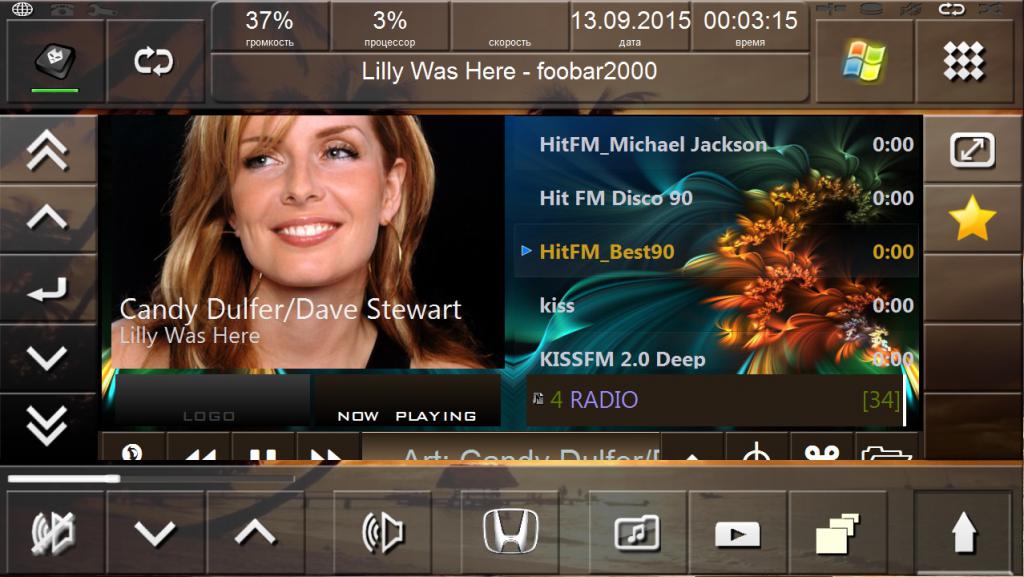Lower volume with the bottom bar down-chevron
This screenshot has height=577, width=1024.
click(155, 533)
